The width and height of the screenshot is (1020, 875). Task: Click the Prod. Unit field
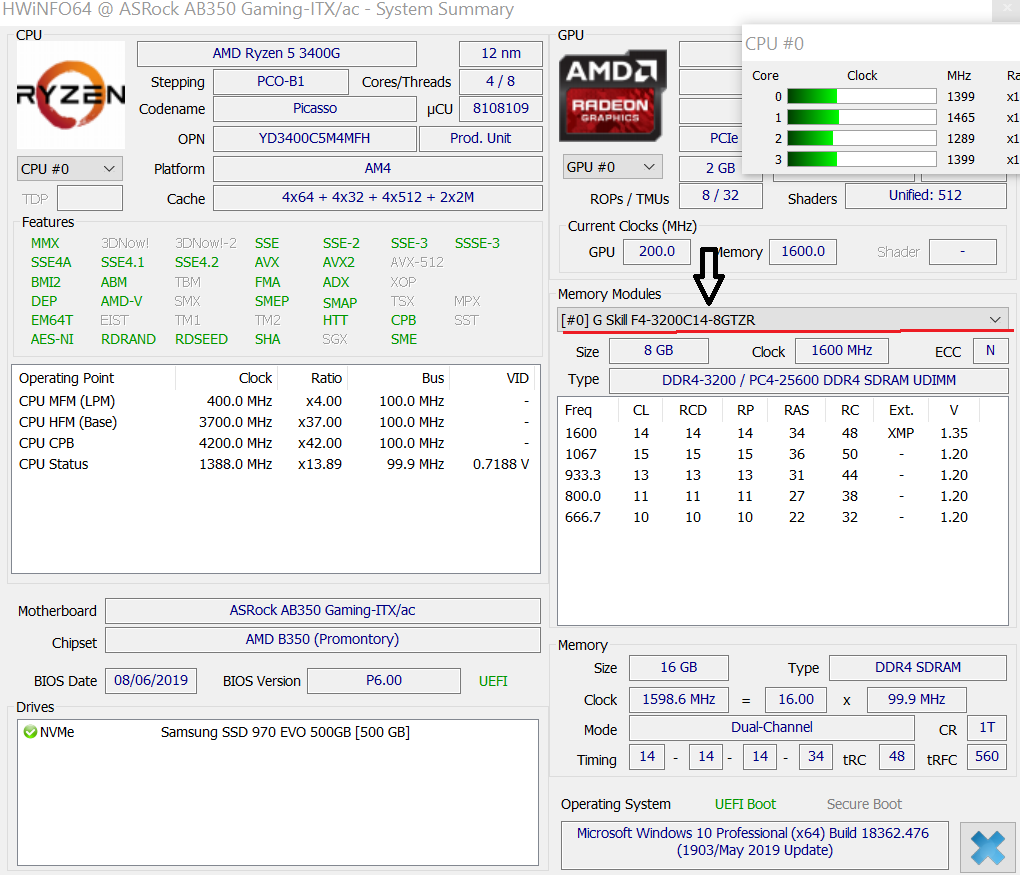481,139
